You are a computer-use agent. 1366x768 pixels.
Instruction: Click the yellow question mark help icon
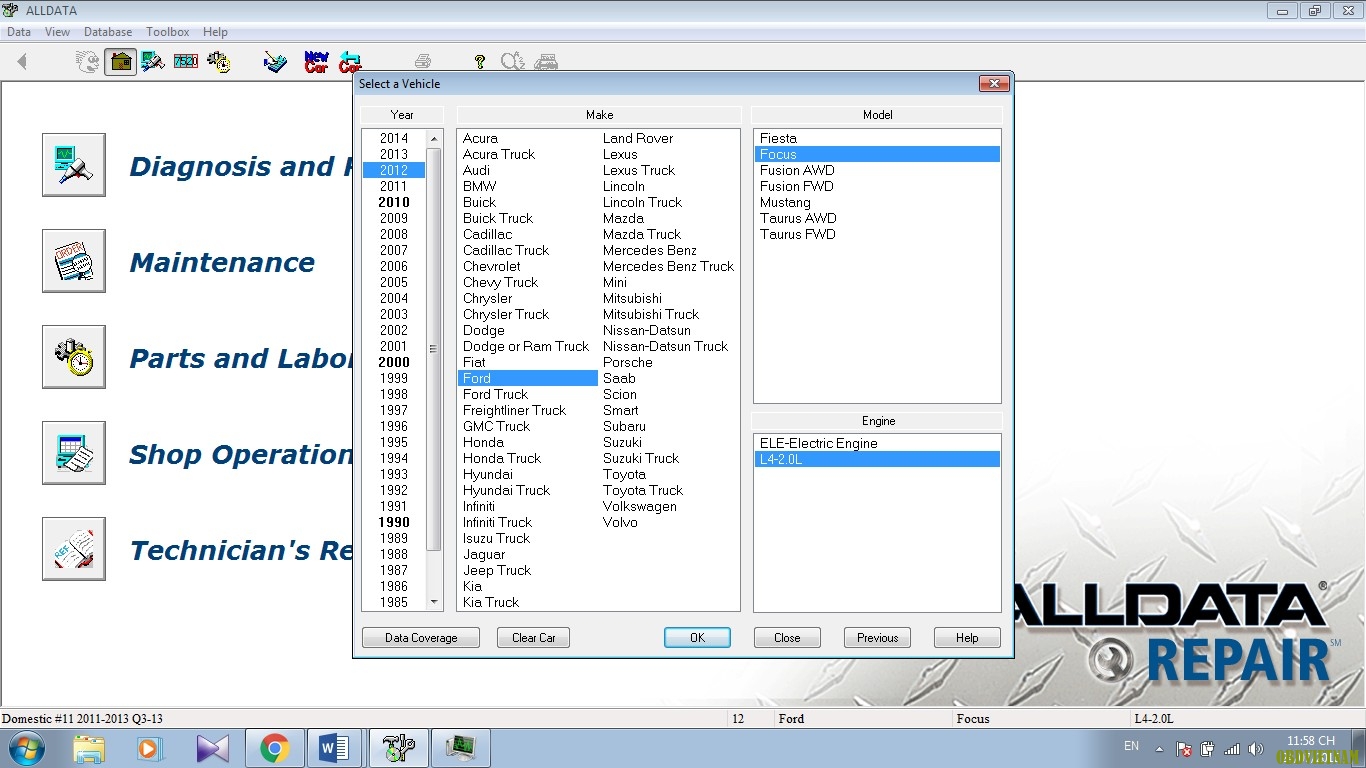tap(480, 62)
